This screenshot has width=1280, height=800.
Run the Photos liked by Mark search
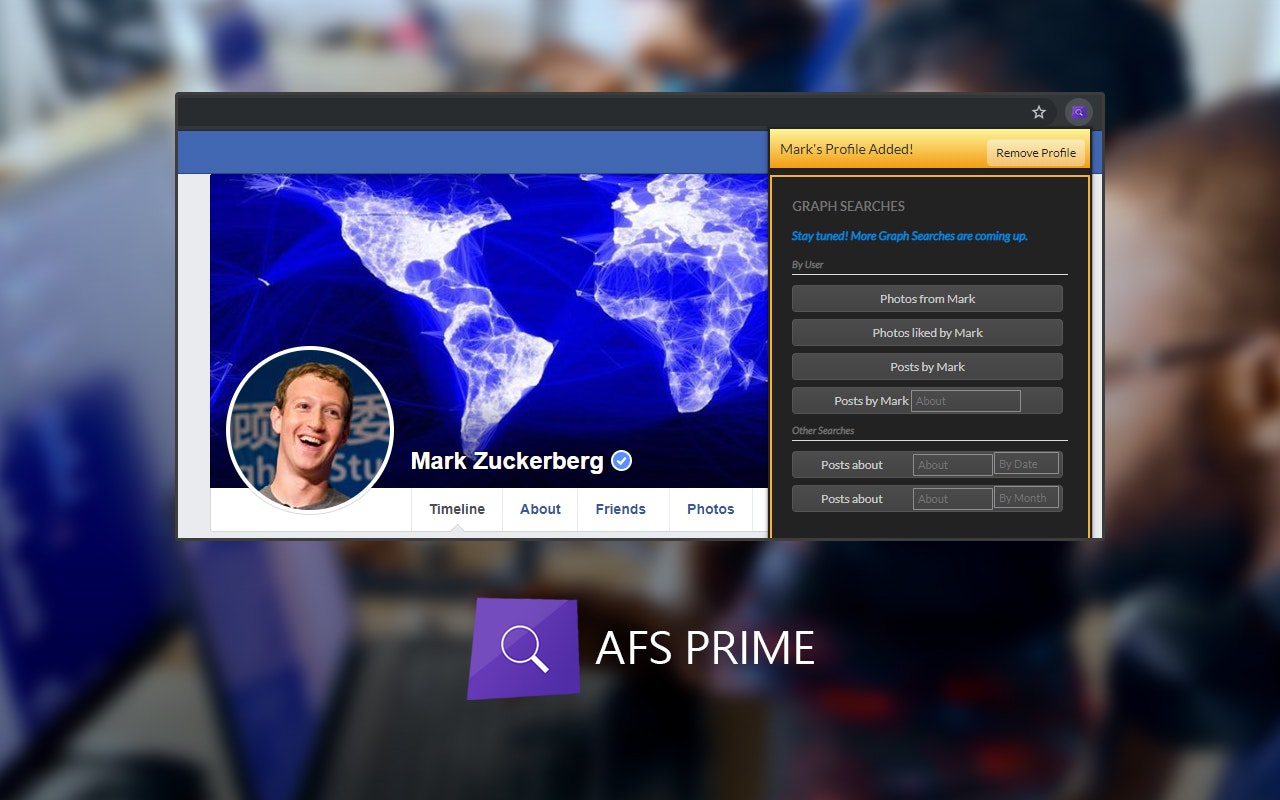click(x=927, y=332)
